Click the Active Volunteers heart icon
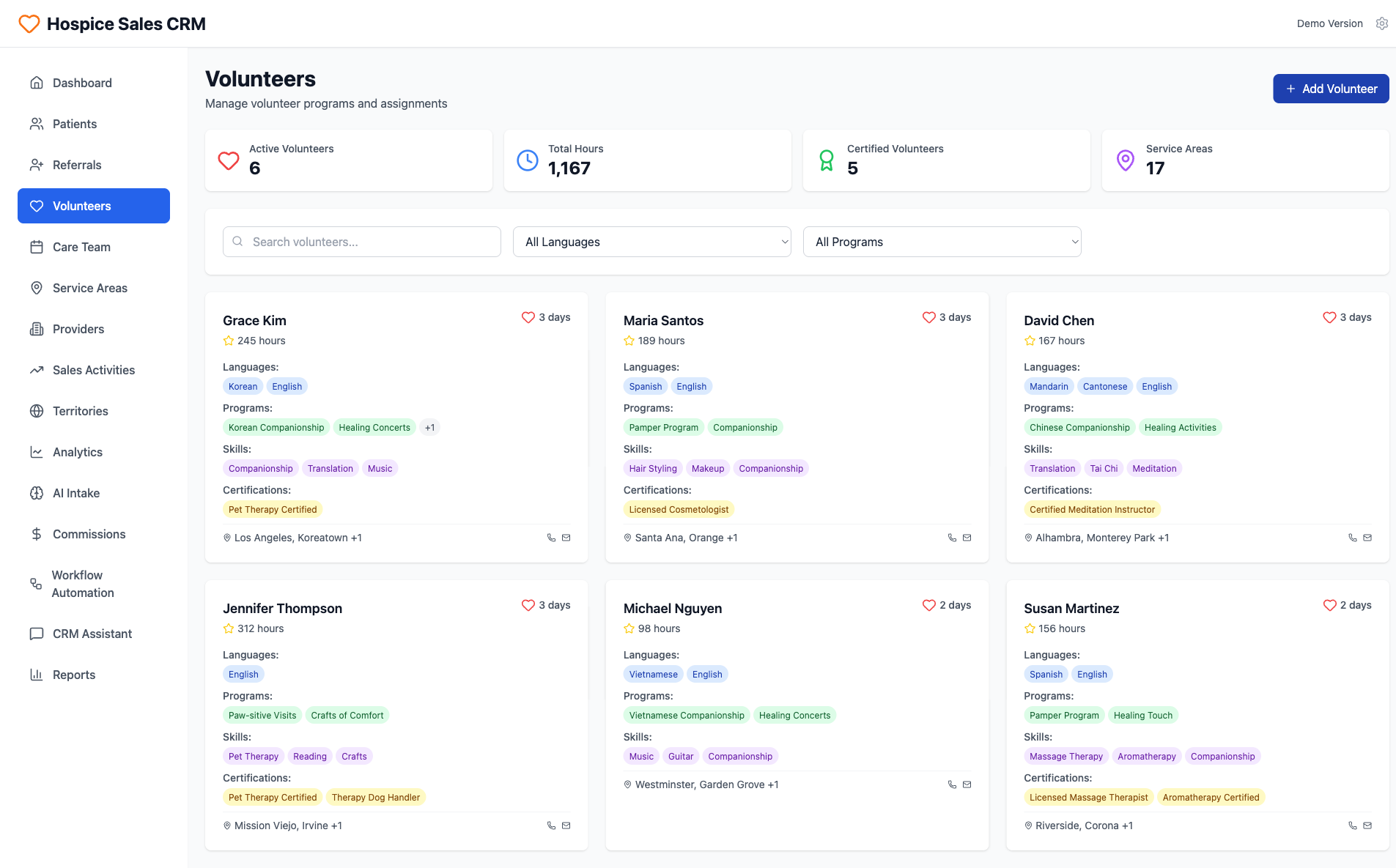Viewport: 1396px width, 868px height. (229, 160)
